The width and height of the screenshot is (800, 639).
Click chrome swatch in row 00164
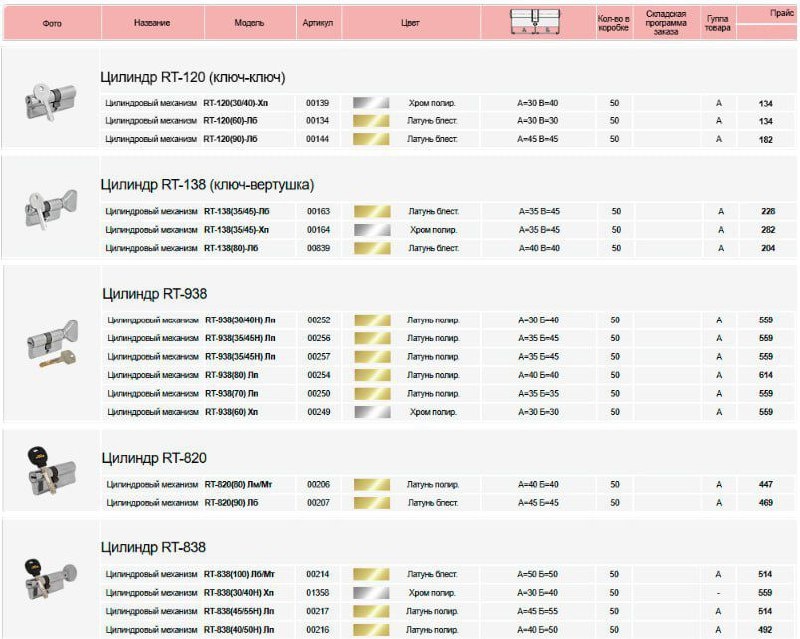pos(372,230)
